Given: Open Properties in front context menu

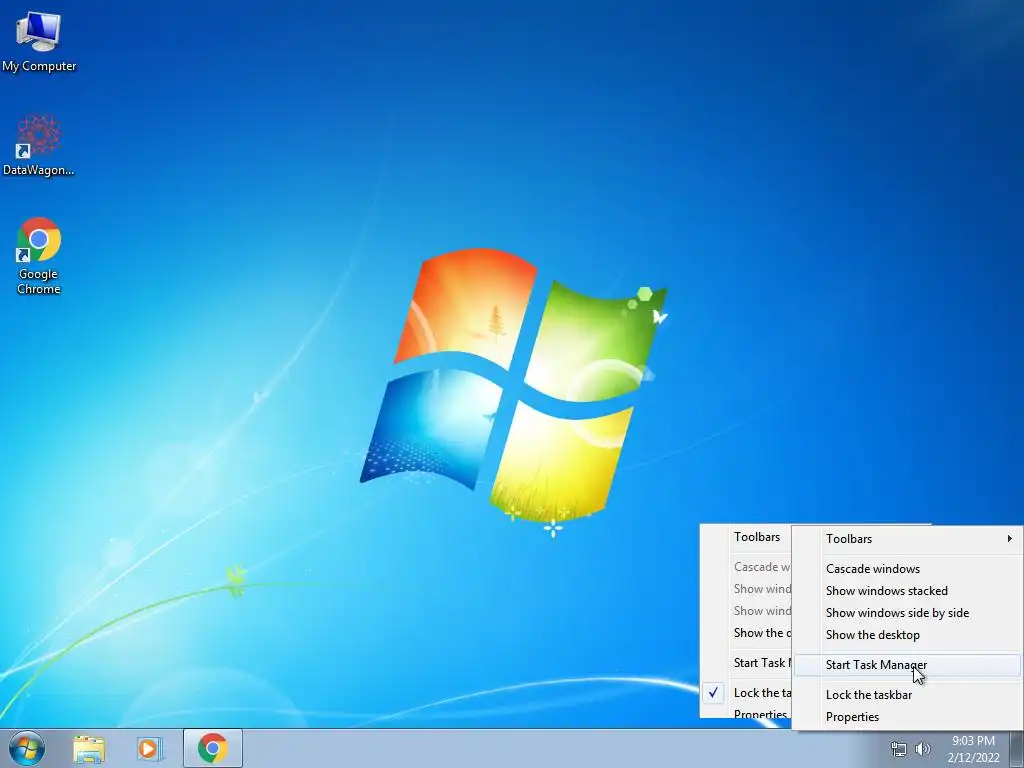Looking at the screenshot, I should pyautogui.click(x=908, y=717).
